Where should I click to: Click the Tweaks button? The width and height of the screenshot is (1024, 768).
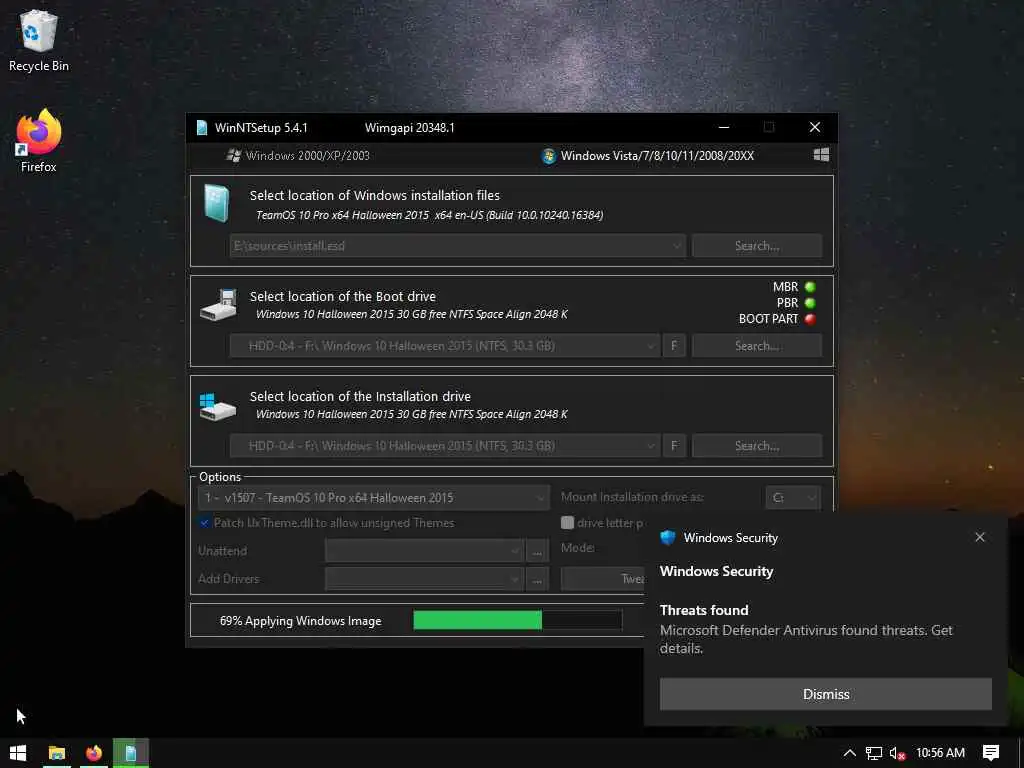click(x=603, y=579)
